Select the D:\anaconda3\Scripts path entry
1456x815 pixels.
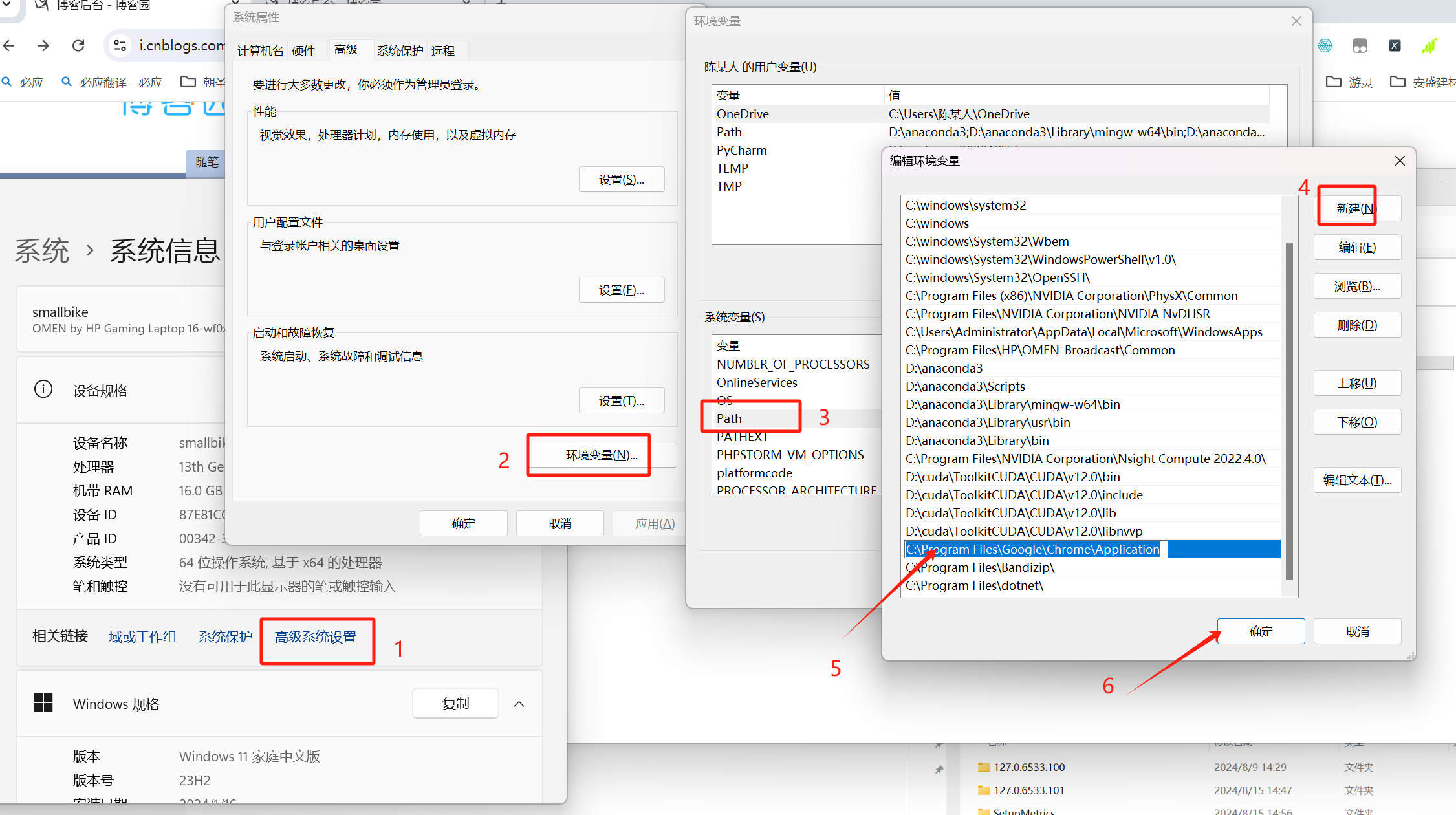coord(965,386)
